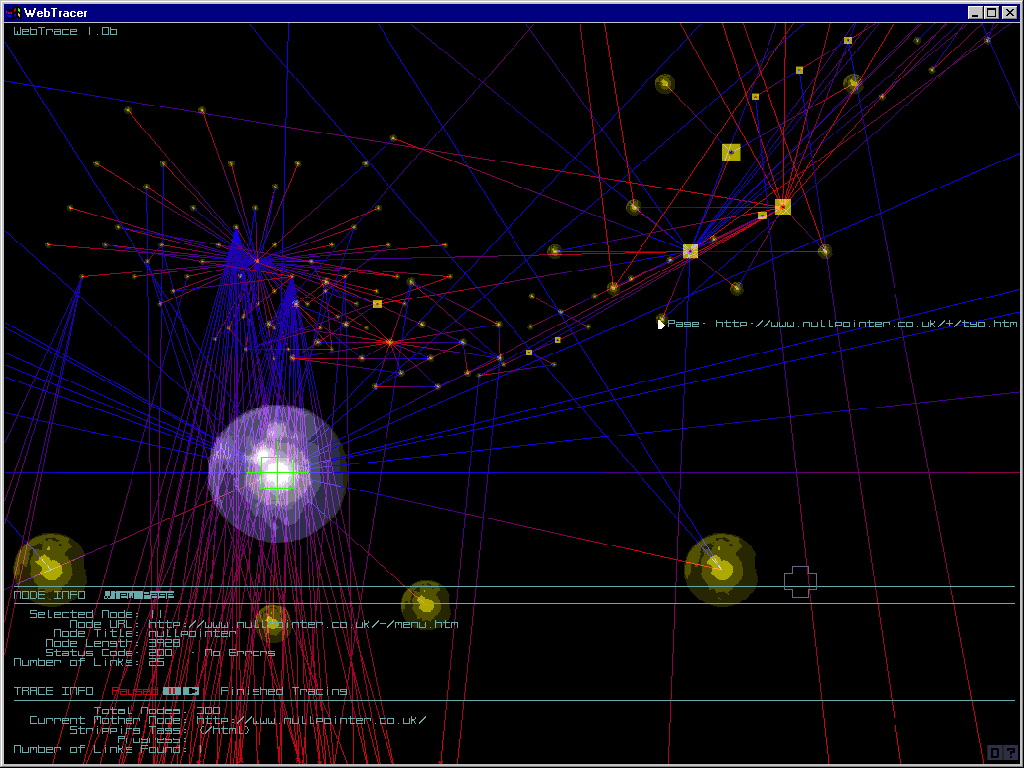Screen dimensions: 1024x768
Task: Select the largest yellow square node
Action: pyautogui.click(x=731, y=152)
